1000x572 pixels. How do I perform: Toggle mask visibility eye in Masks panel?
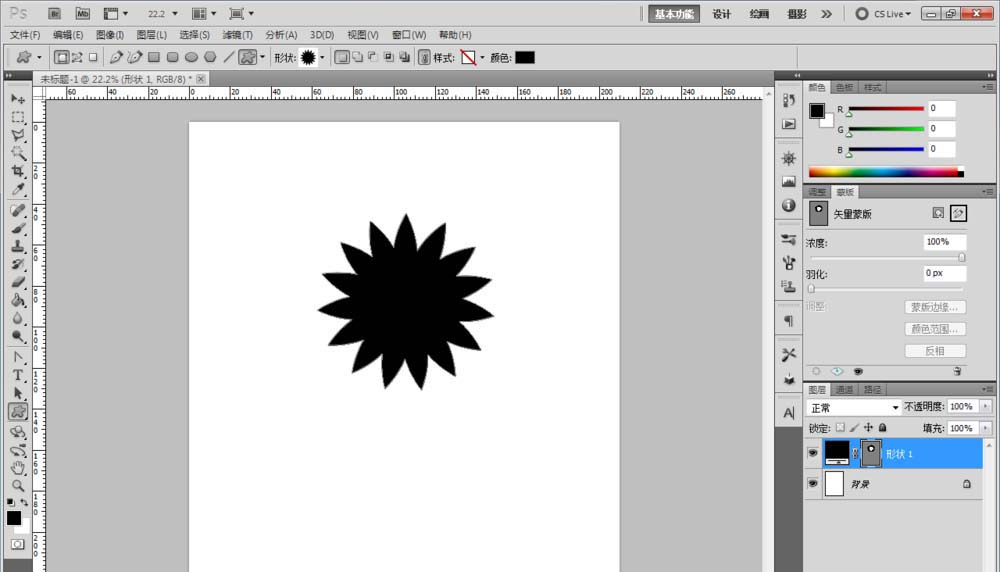click(858, 371)
